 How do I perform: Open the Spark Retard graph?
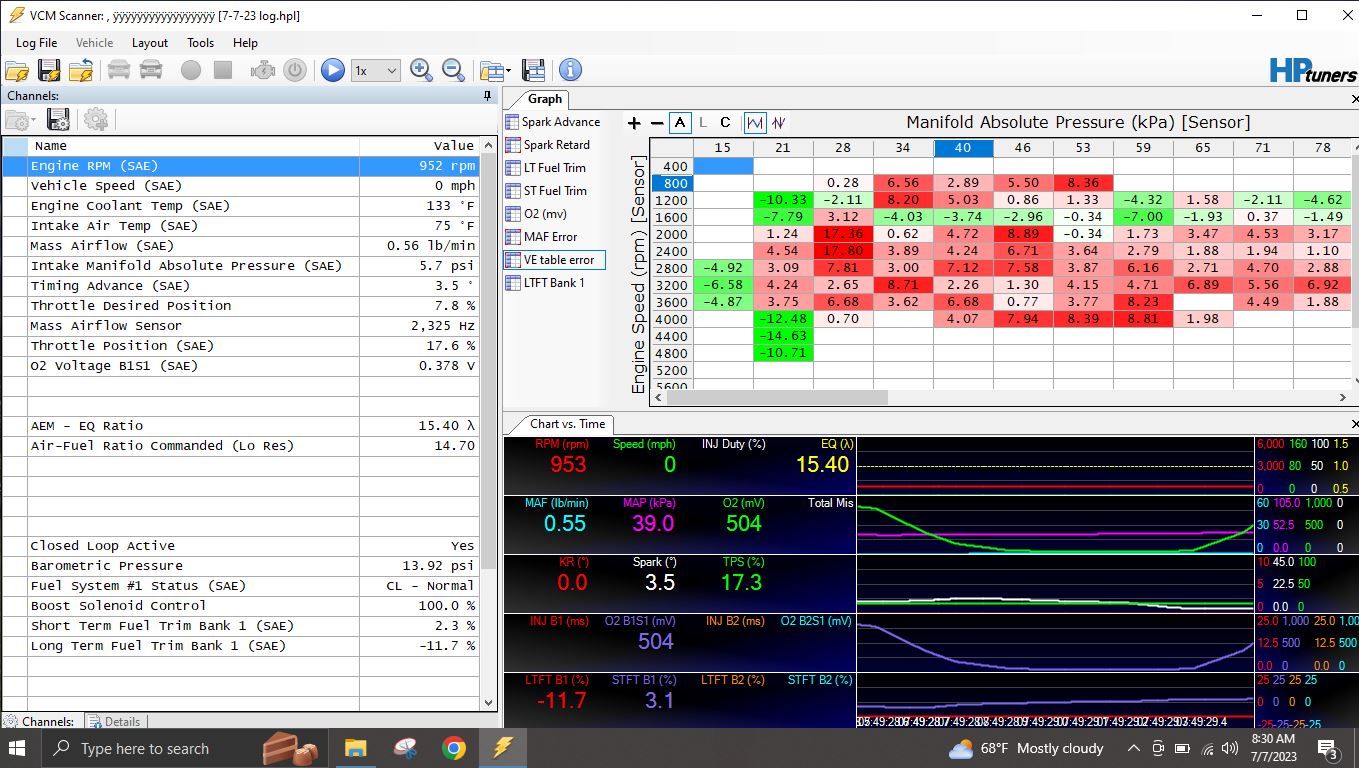(x=548, y=145)
